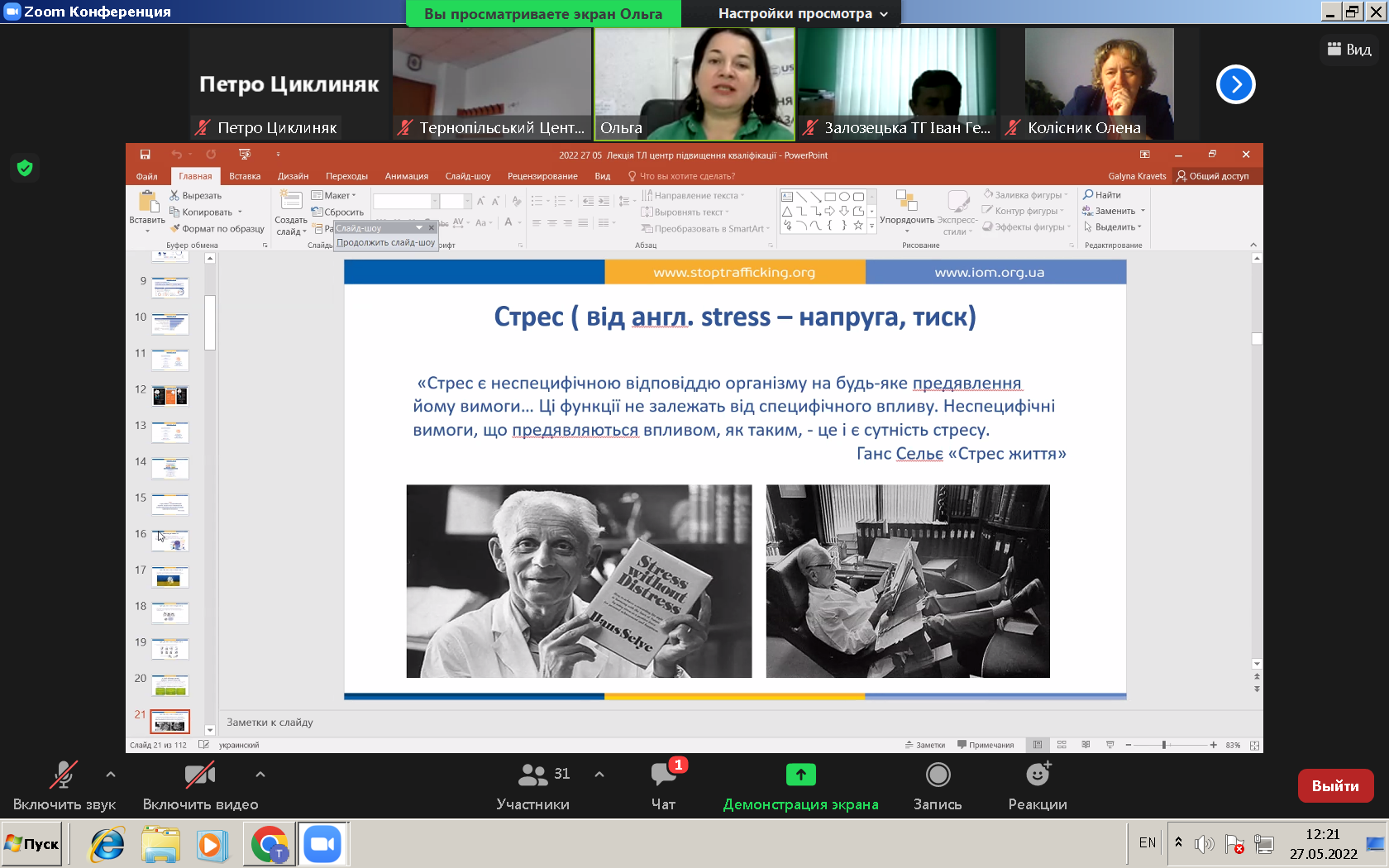The width and height of the screenshot is (1389, 868).
Task: Open the Переходы ribbon tab
Action: coord(346,176)
